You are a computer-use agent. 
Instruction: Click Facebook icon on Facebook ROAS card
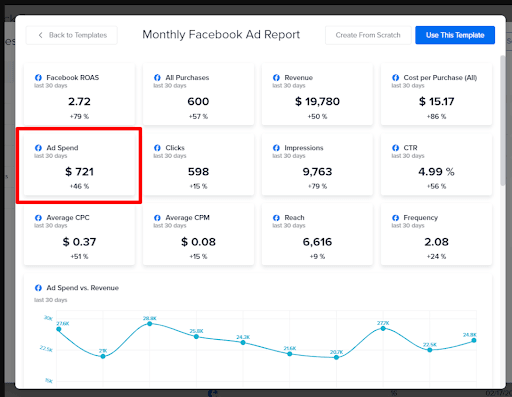tap(38, 78)
